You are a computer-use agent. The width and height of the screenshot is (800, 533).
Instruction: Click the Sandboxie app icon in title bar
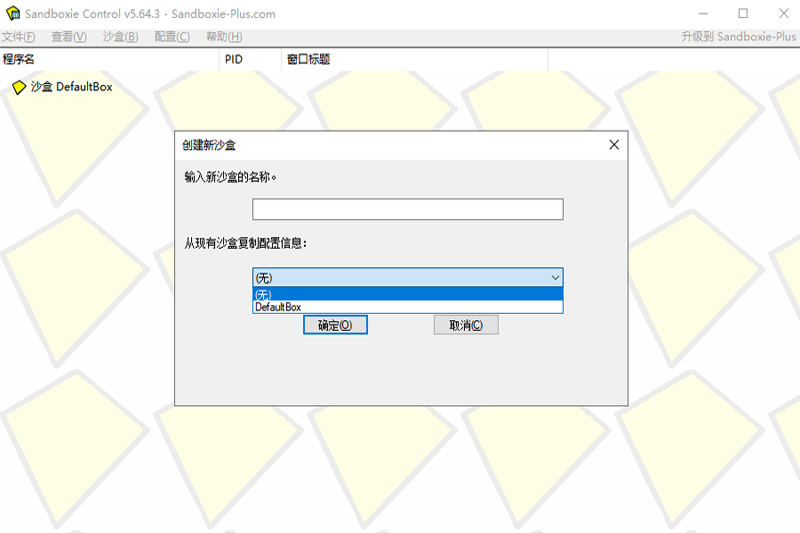(13, 13)
